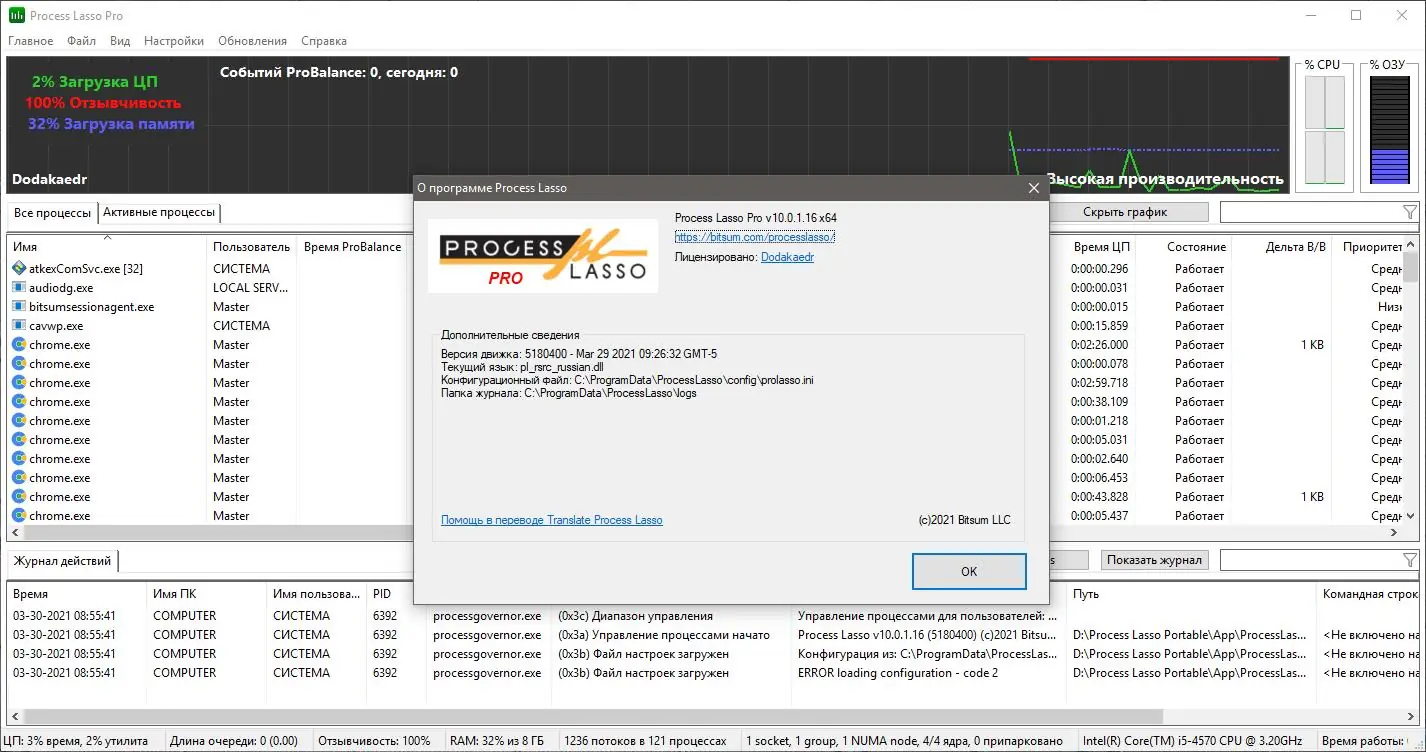Select the log entry (0x3c) Диапазон управления
1426x752 pixels.
point(635,616)
